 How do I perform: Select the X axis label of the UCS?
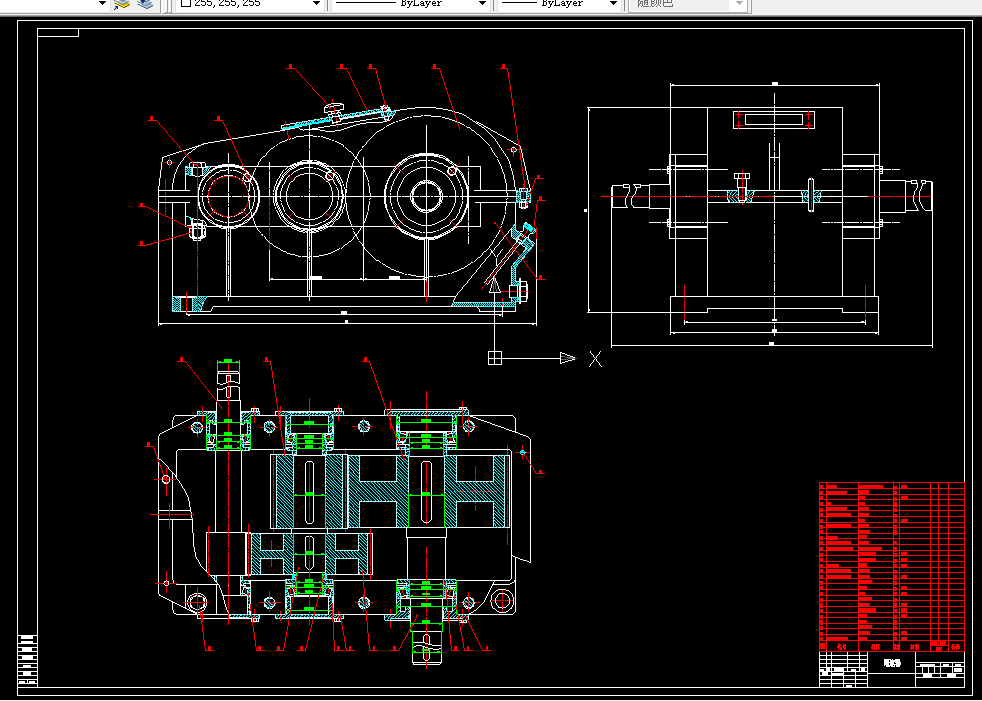(x=596, y=358)
